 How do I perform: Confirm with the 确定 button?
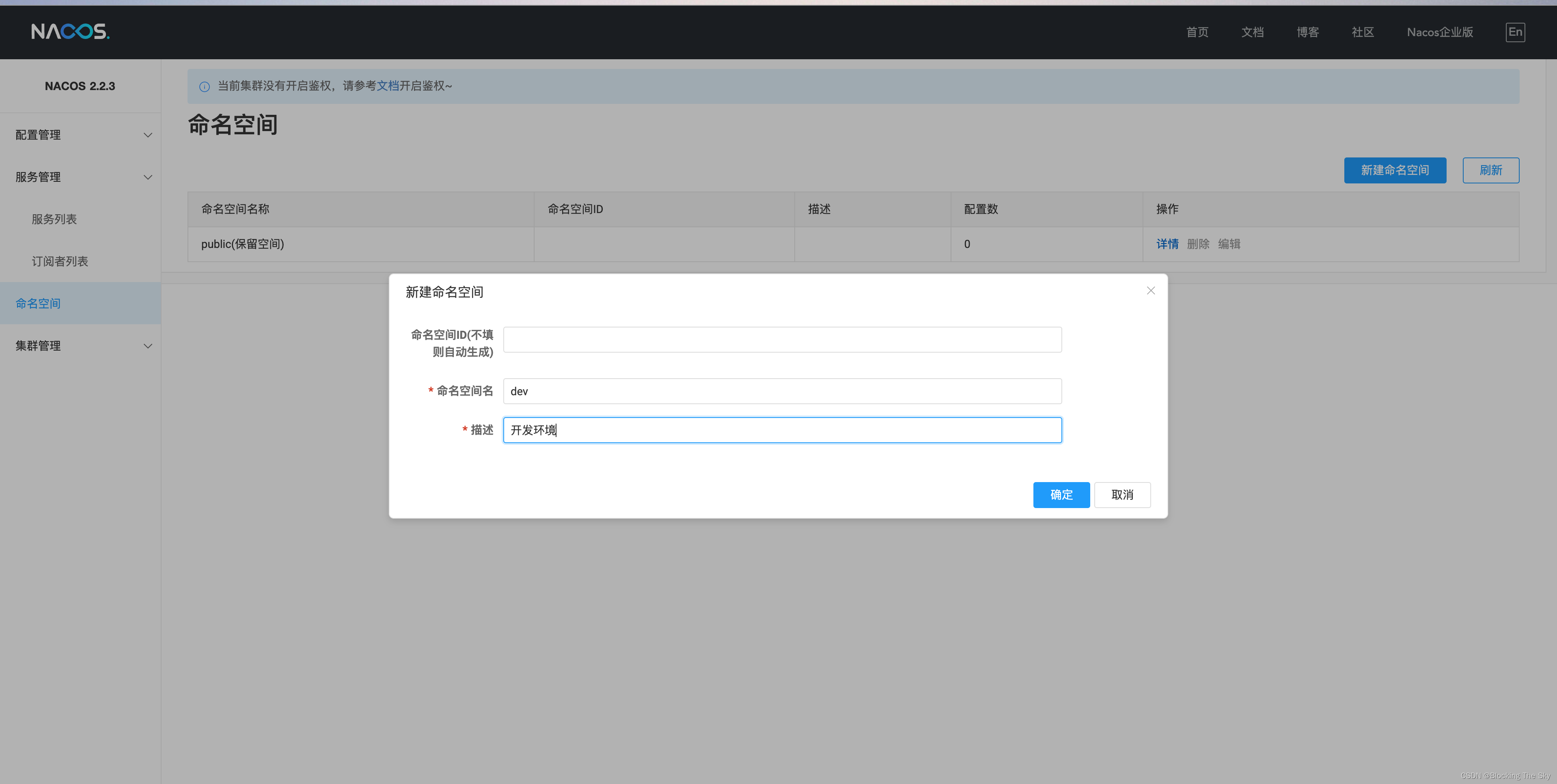click(x=1061, y=495)
